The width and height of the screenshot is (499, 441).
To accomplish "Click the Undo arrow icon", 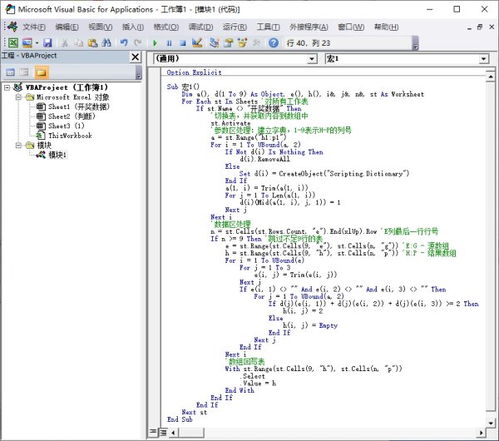I will pyautogui.click(x=124, y=43).
